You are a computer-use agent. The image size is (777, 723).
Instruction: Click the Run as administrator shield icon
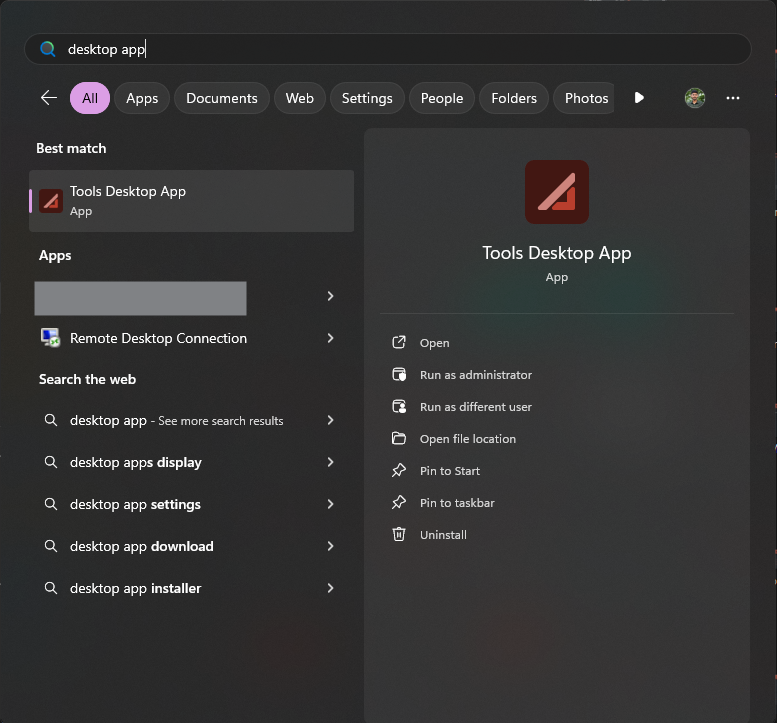point(399,375)
